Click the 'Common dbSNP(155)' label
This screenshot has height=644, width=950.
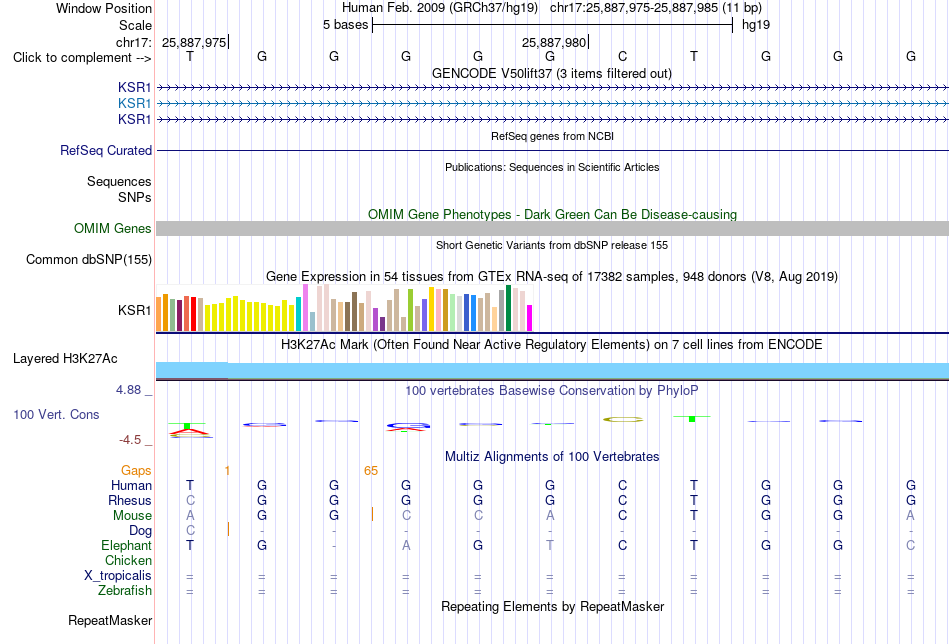[x=88, y=259]
